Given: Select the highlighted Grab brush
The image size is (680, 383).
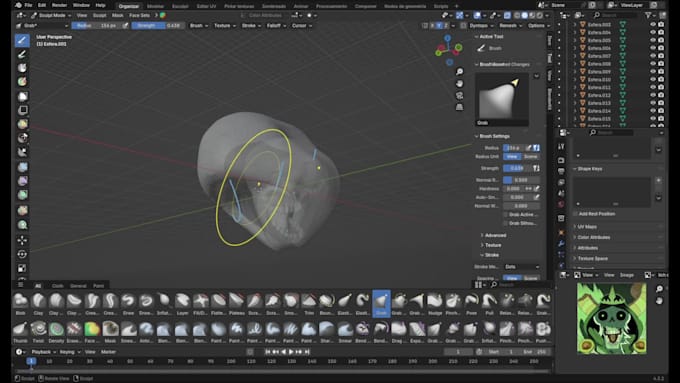Looking at the screenshot, I should point(381,303).
